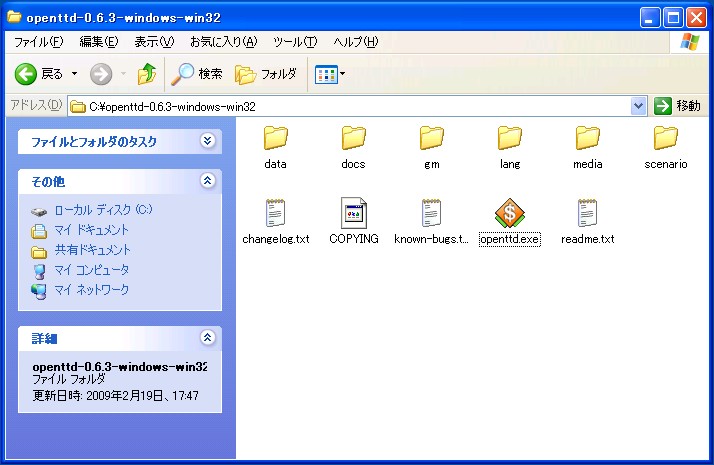Minimize the Explorer window
714x465 pixels.
click(650, 18)
